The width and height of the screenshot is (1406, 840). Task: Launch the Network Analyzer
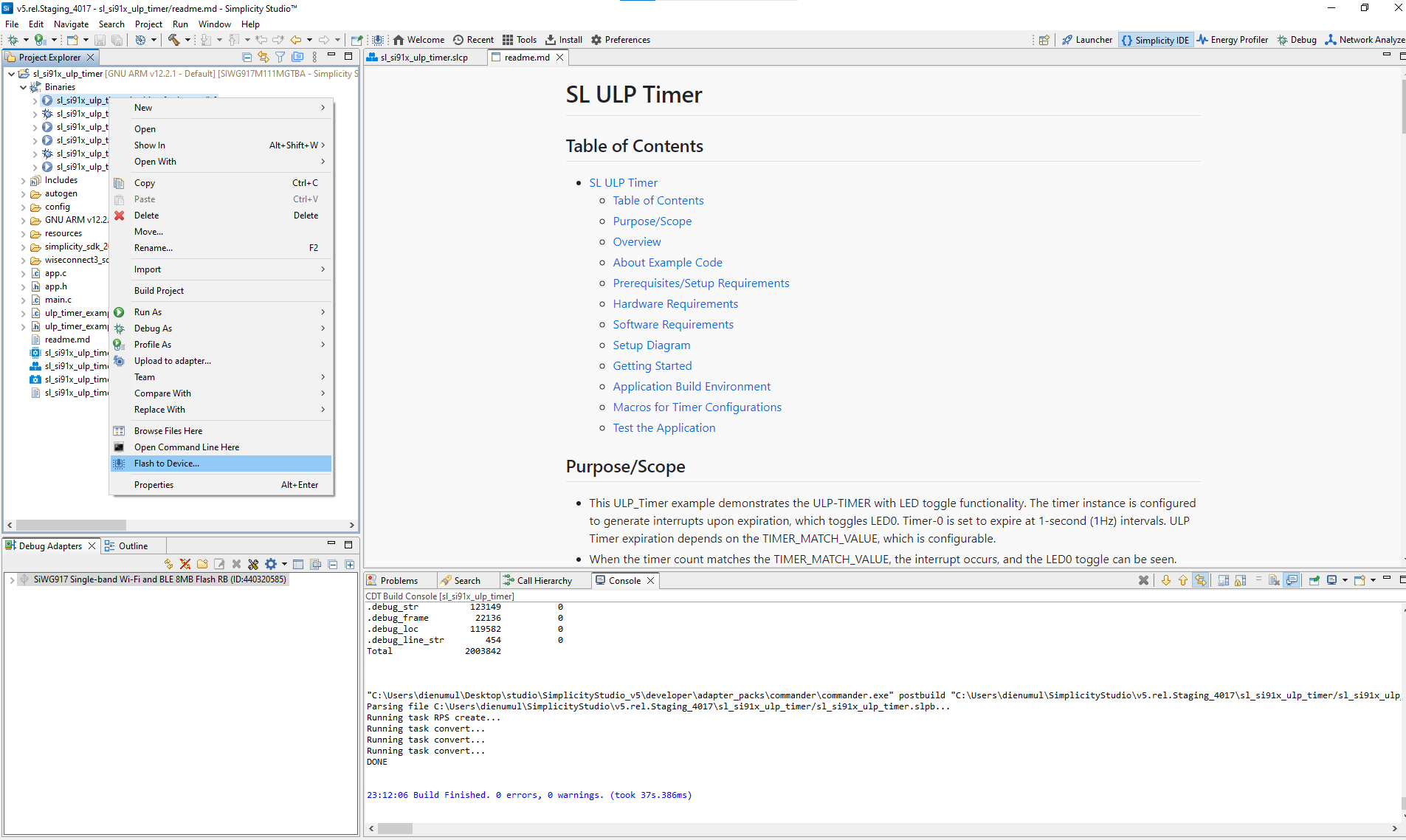click(1366, 40)
